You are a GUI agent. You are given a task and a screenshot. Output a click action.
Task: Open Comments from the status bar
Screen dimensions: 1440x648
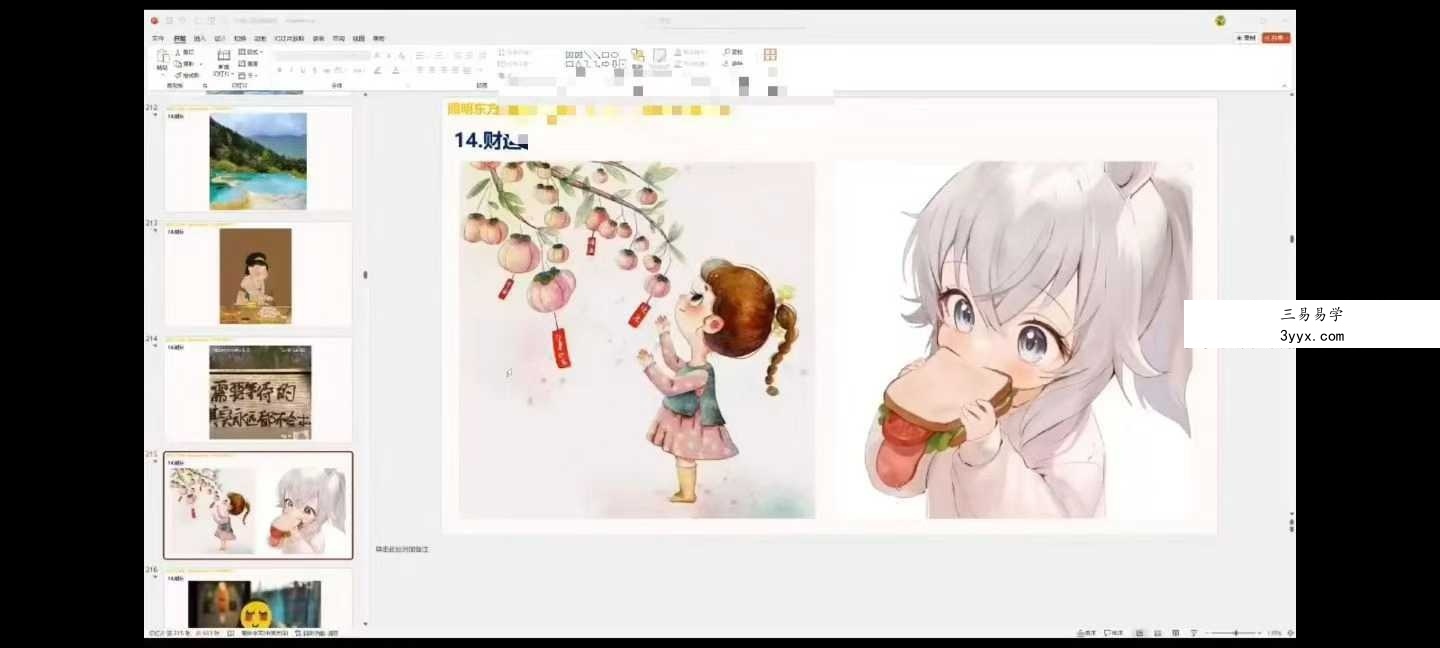tap(1113, 633)
